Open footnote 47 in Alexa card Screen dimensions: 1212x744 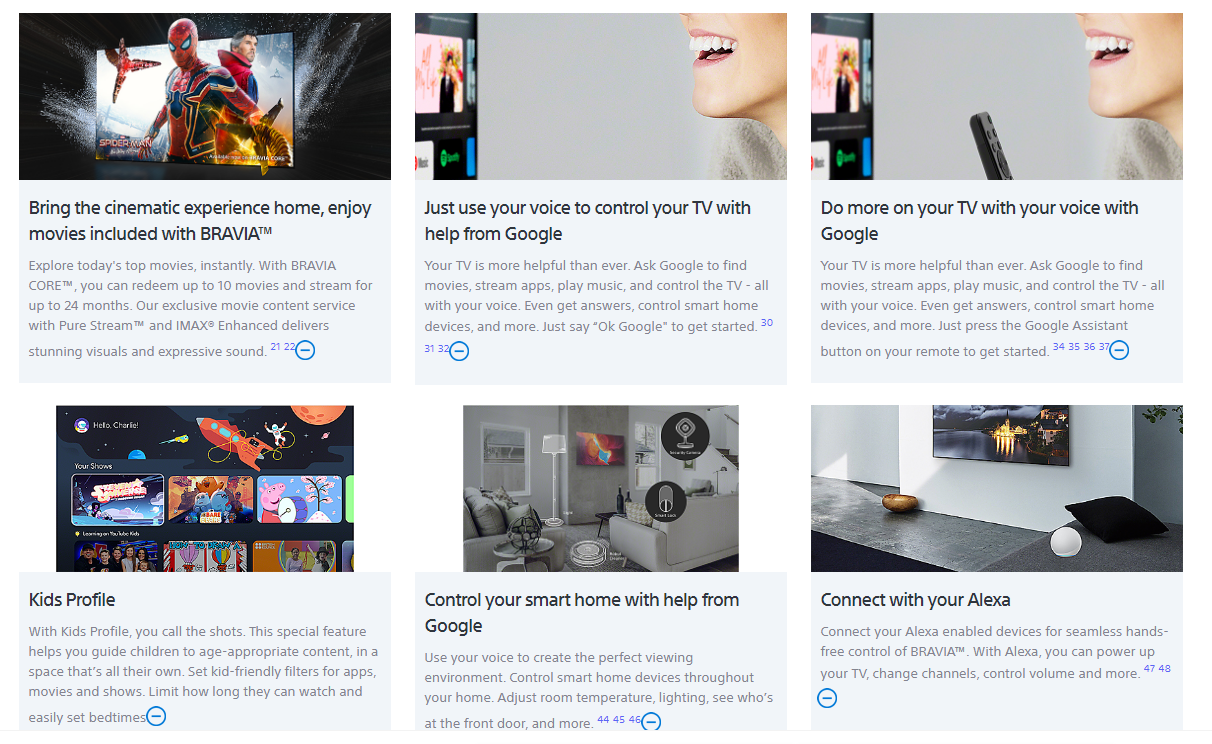coord(1149,669)
